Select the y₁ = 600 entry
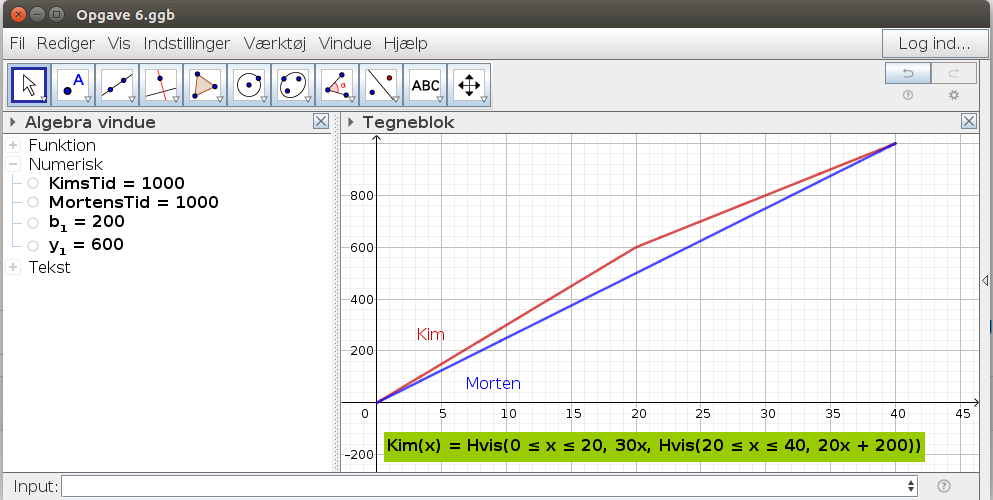993x500 pixels. pyautogui.click(x=86, y=246)
